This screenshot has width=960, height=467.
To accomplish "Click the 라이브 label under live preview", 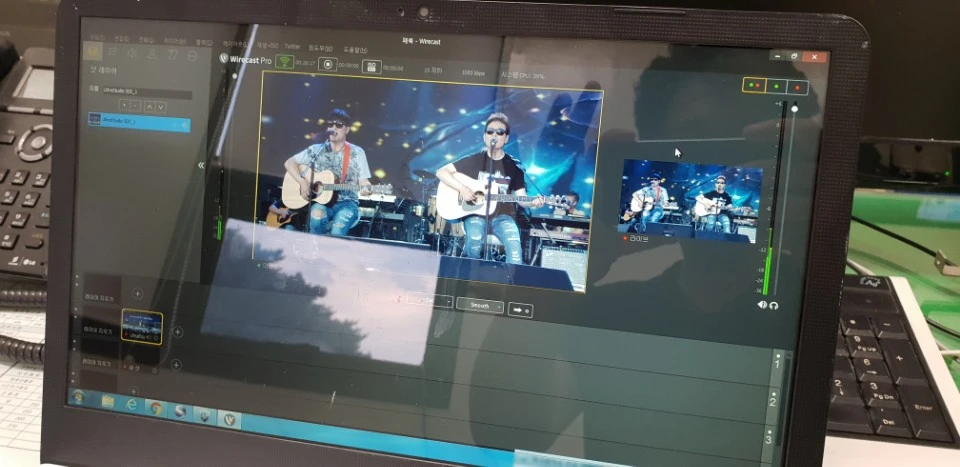I will pos(638,238).
